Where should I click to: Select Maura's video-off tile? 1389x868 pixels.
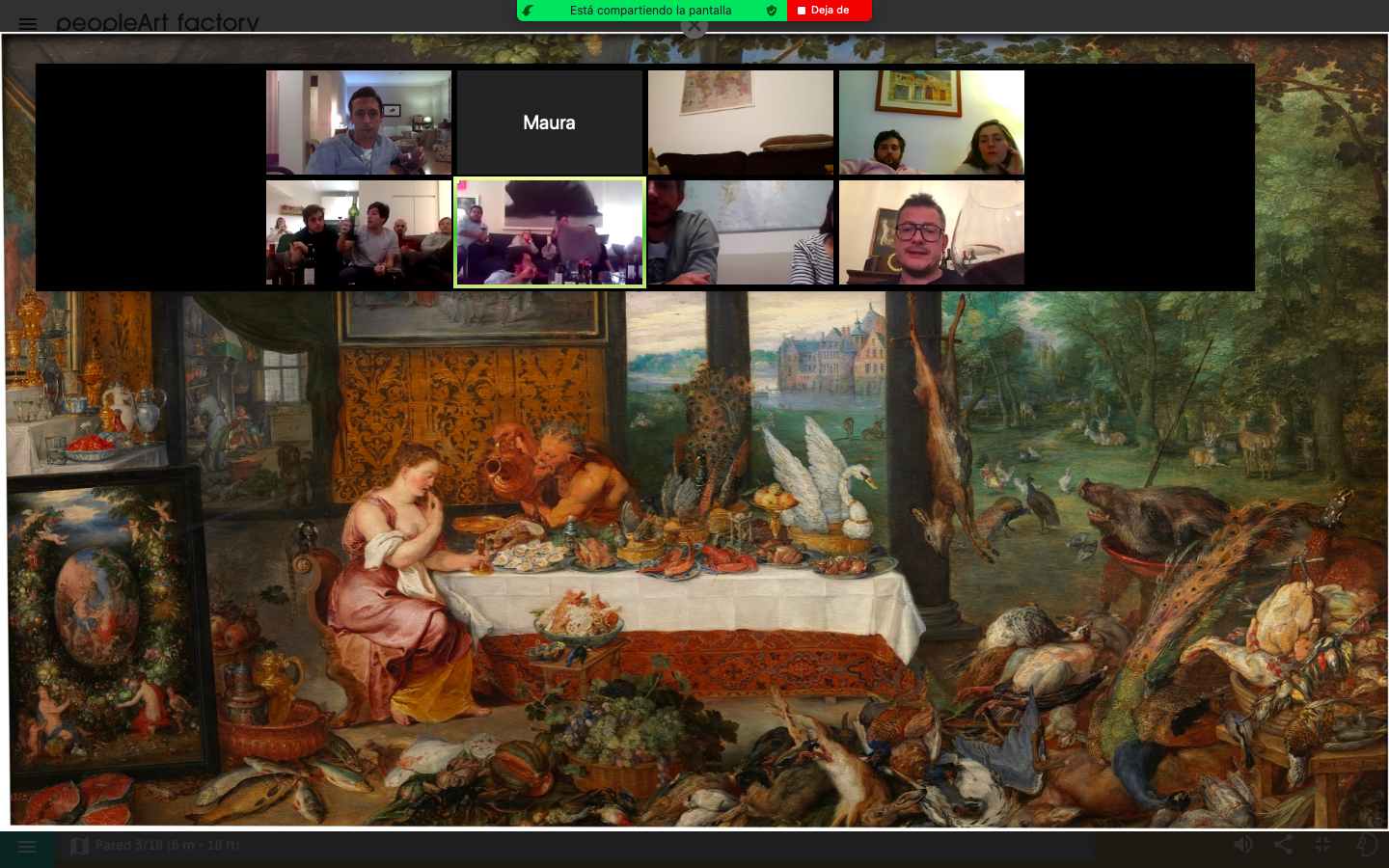[x=550, y=122]
